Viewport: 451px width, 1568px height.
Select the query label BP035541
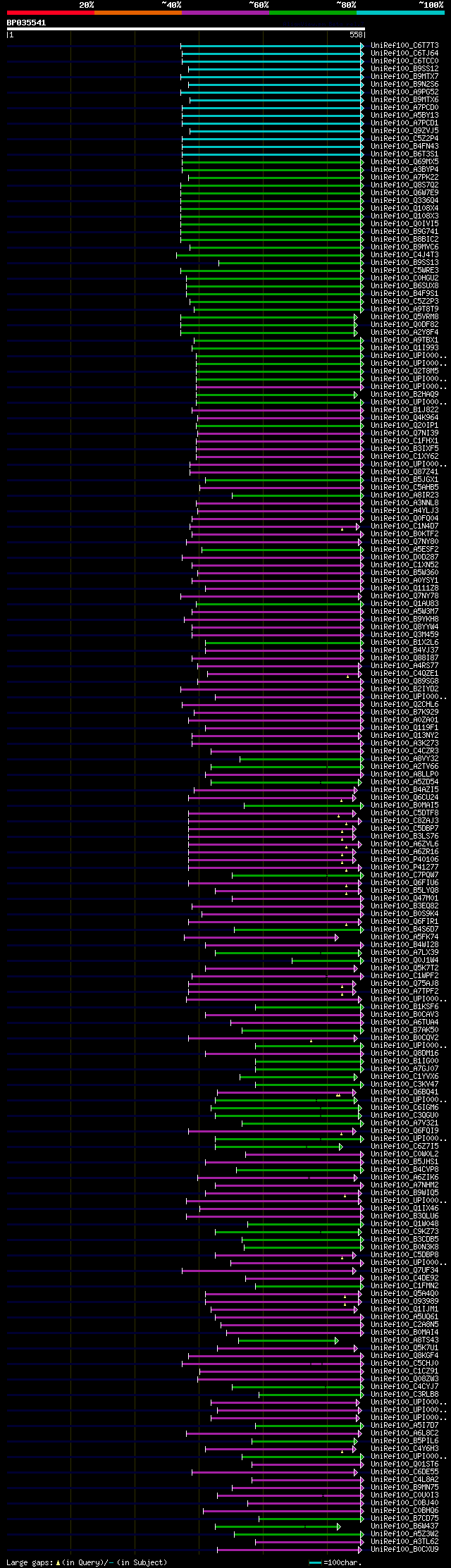27,23
